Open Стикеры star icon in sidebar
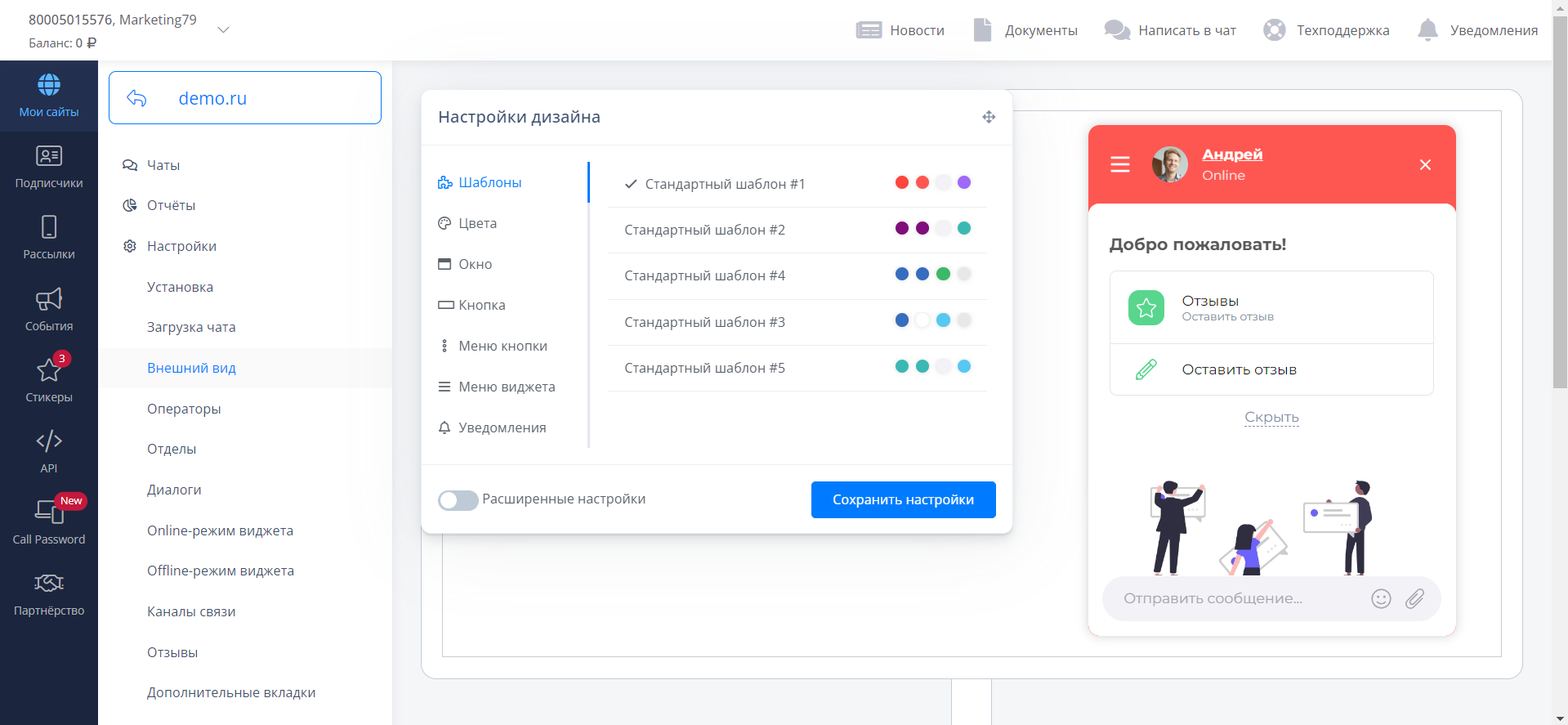The image size is (1568, 725). point(49,369)
